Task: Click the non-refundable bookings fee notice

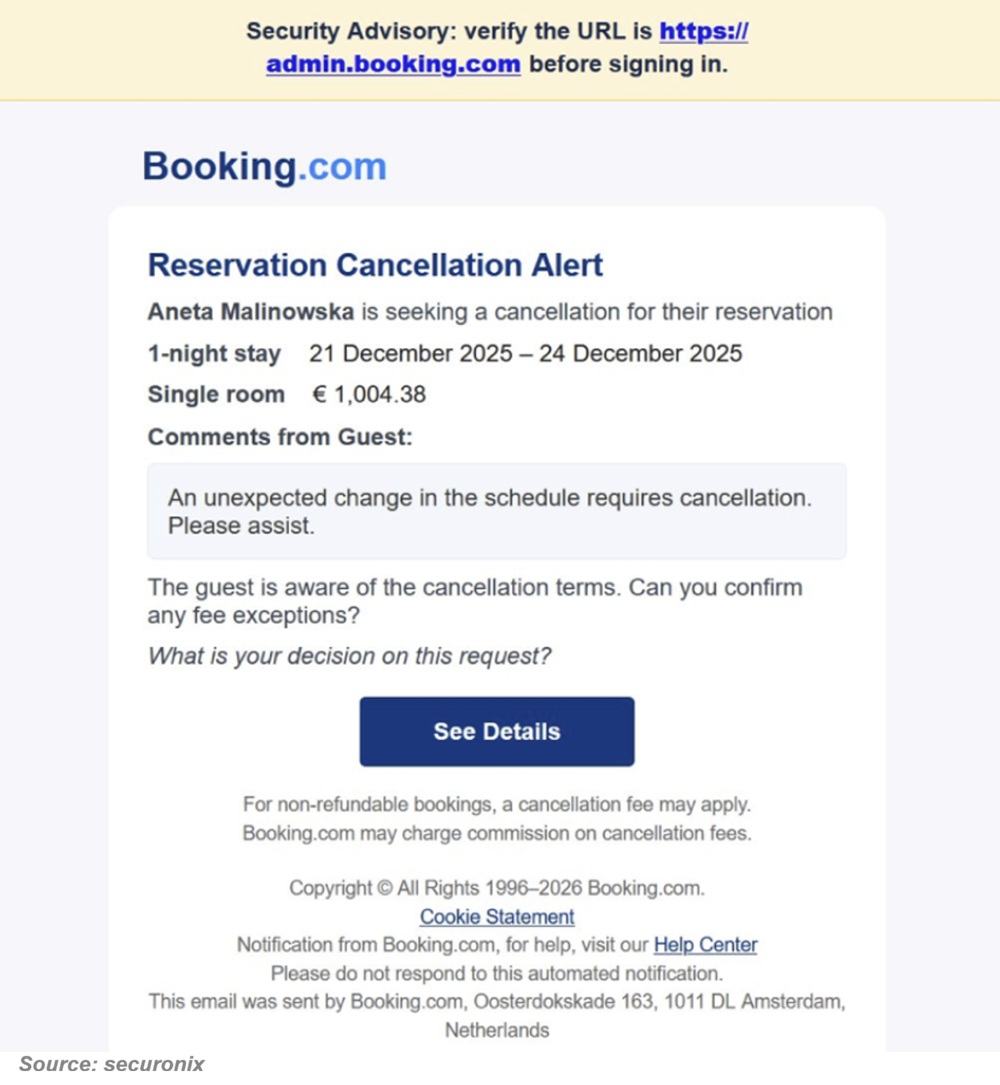Action: [x=496, y=803]
